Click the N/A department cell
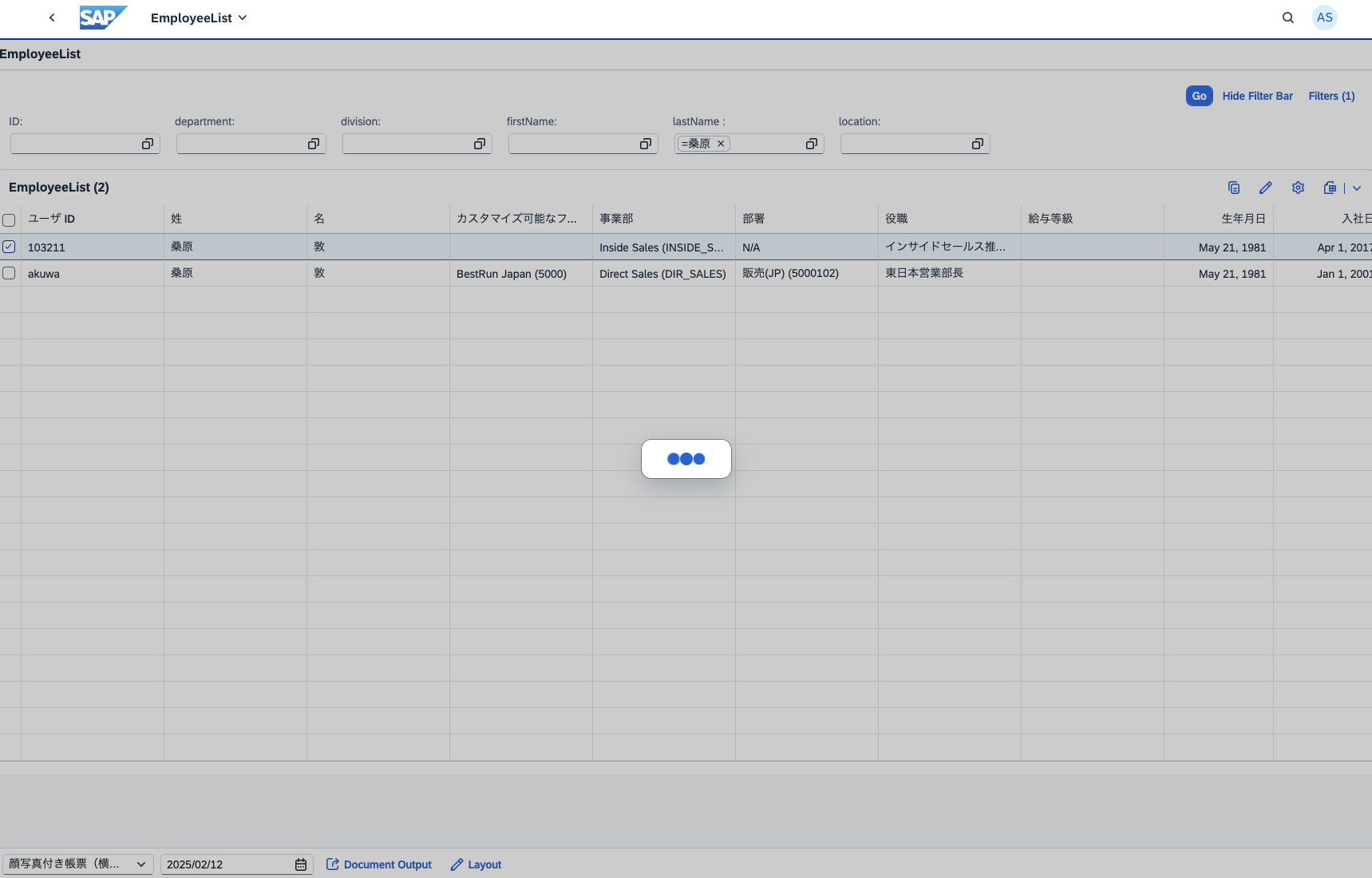The height and width of the screenshot is (878, 1372). 807,247
